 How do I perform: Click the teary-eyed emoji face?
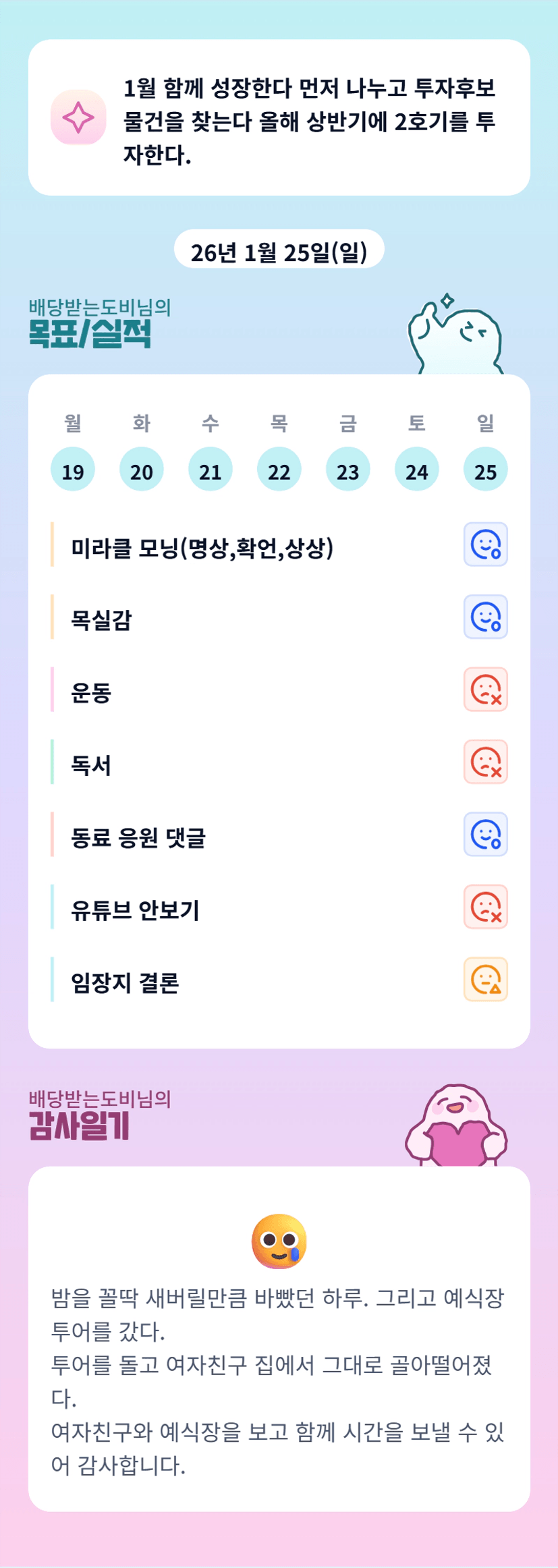click(279, 1241)
